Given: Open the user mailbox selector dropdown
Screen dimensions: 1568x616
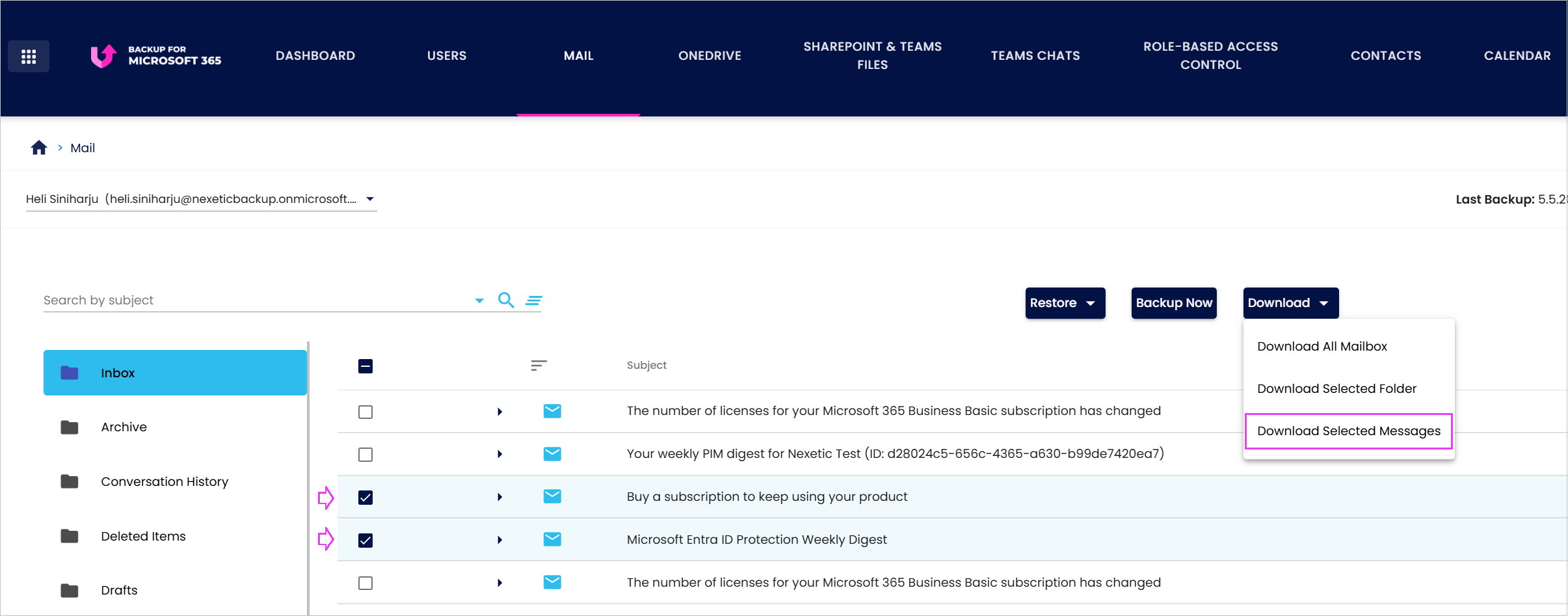Looking at the screenshot, I should click(x=201, y=199).
